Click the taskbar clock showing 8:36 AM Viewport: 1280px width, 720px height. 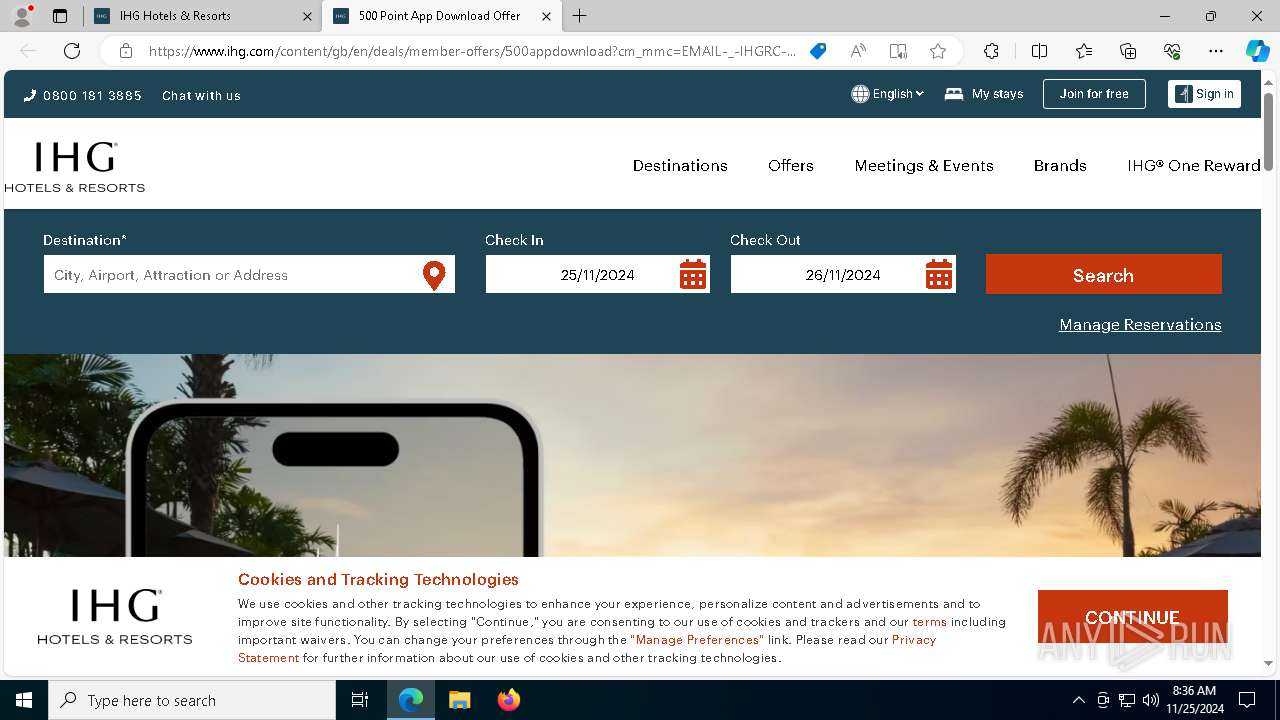1195,700
